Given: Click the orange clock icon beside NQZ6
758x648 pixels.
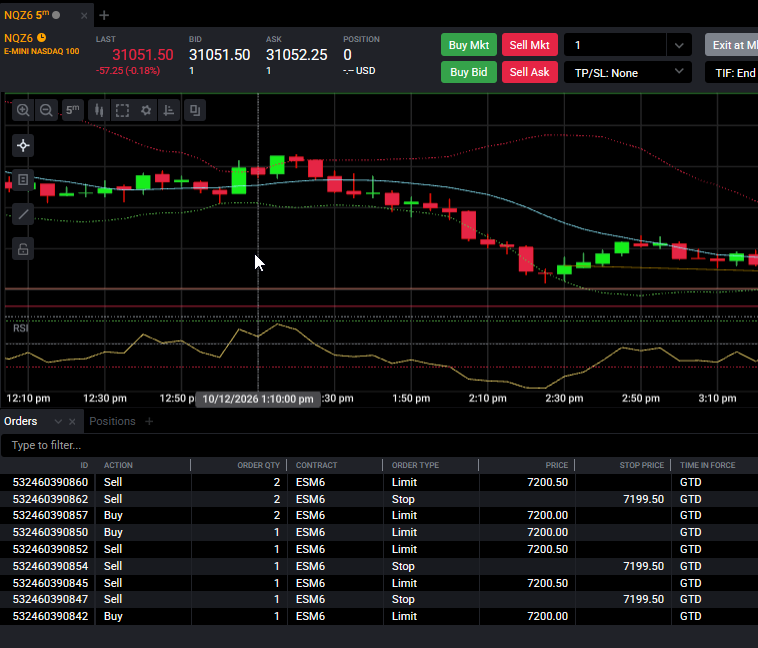Looking at the screenshot, I should click(x=42, y=38).
